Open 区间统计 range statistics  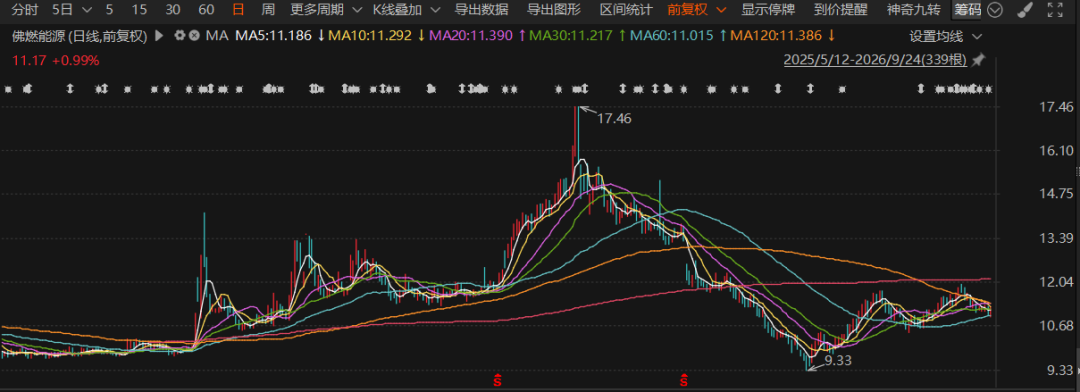pos(626,10)
